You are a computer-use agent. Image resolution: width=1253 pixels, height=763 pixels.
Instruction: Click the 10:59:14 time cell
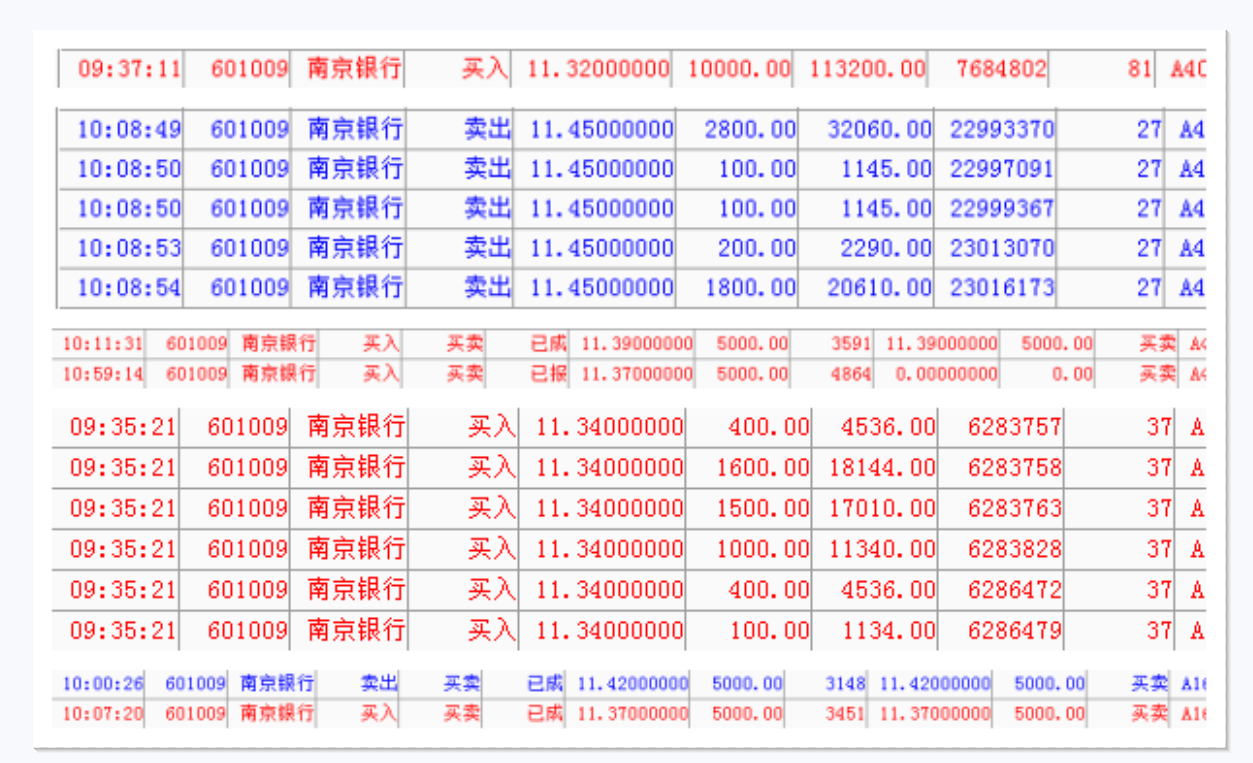[x=103, y=374]
